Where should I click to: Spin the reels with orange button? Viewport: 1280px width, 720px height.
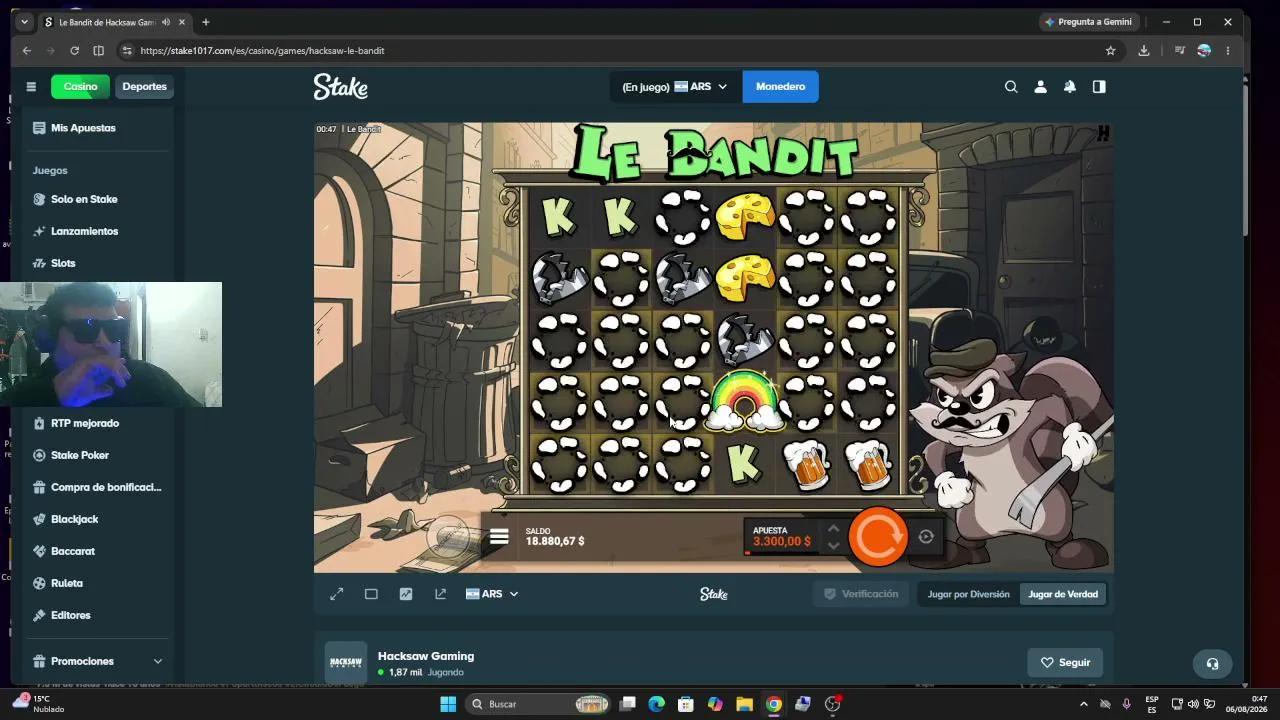878,537
